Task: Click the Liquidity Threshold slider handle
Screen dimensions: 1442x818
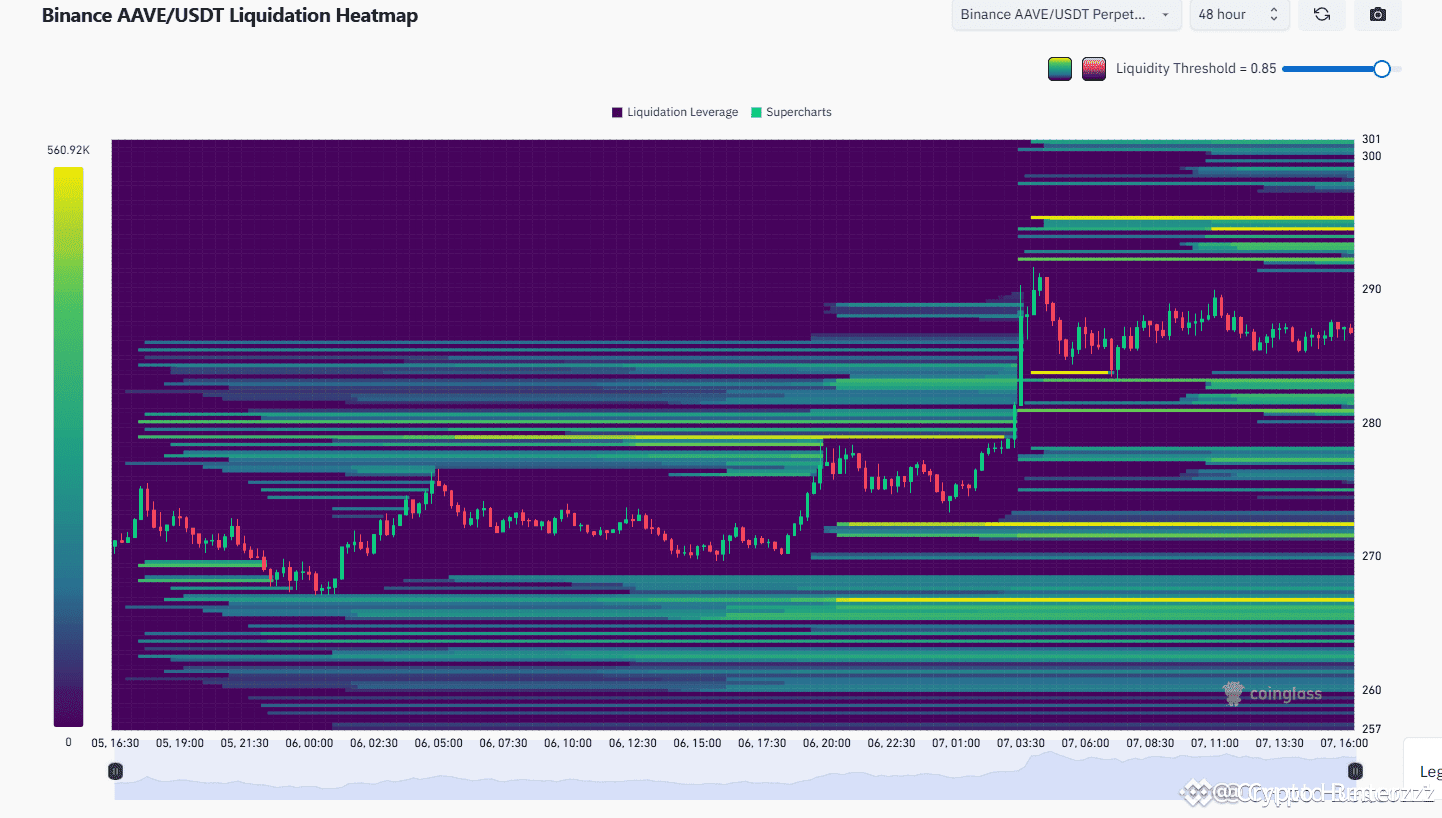Action: [1382, 69]
